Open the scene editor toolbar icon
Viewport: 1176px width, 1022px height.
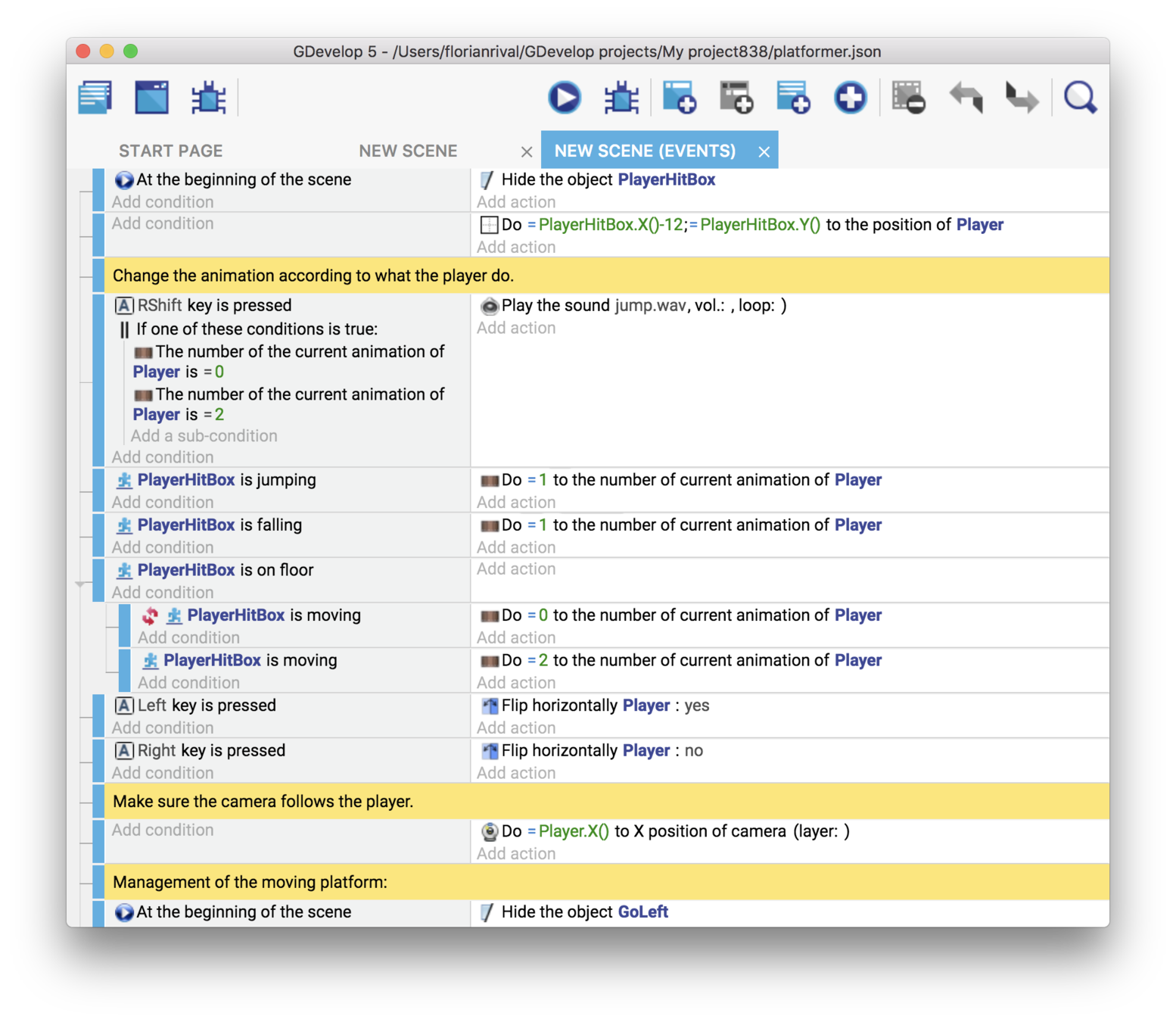(x=152, y=98)
